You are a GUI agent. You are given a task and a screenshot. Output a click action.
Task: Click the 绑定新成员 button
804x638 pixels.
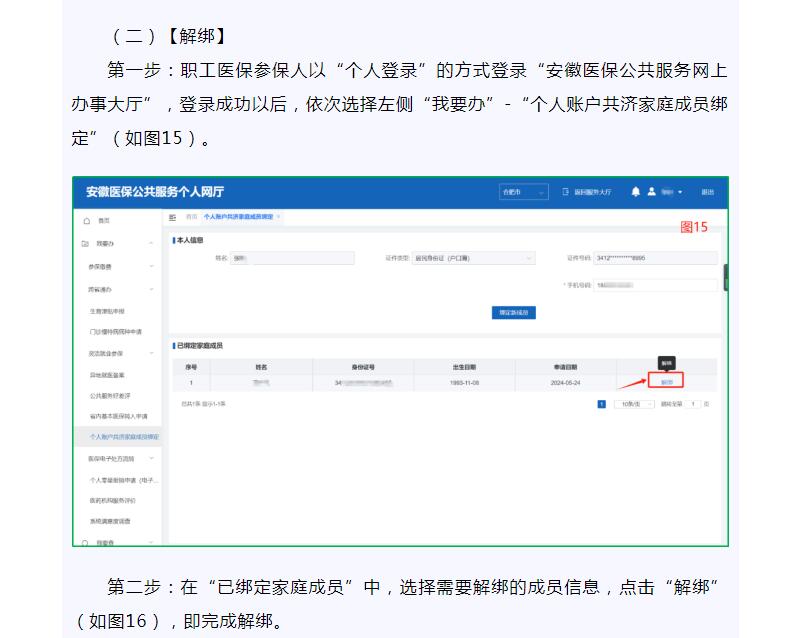(x=517, y=312)
